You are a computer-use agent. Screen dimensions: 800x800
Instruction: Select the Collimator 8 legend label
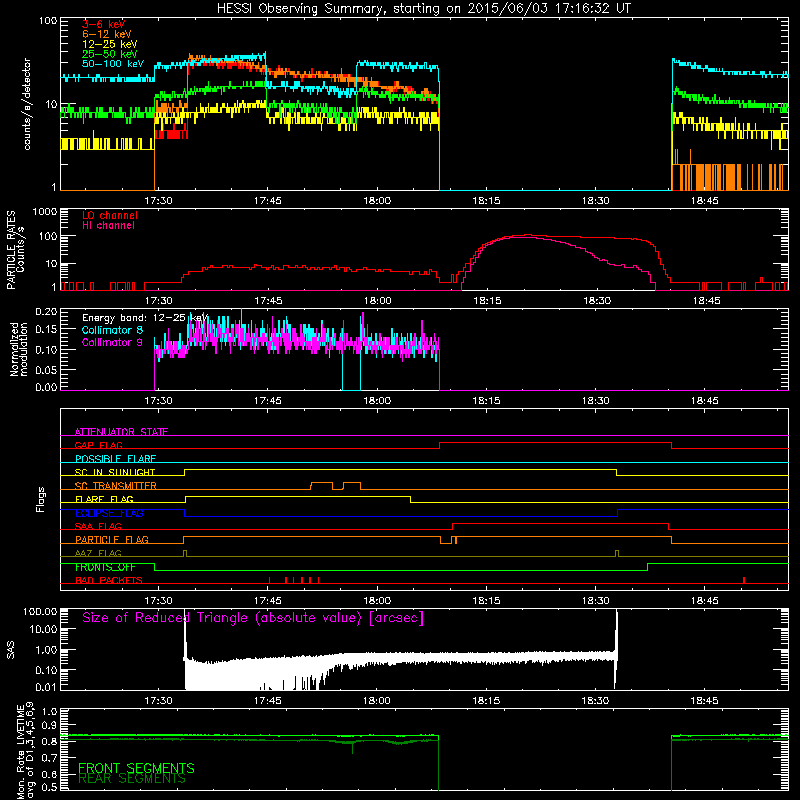[112, 330]
